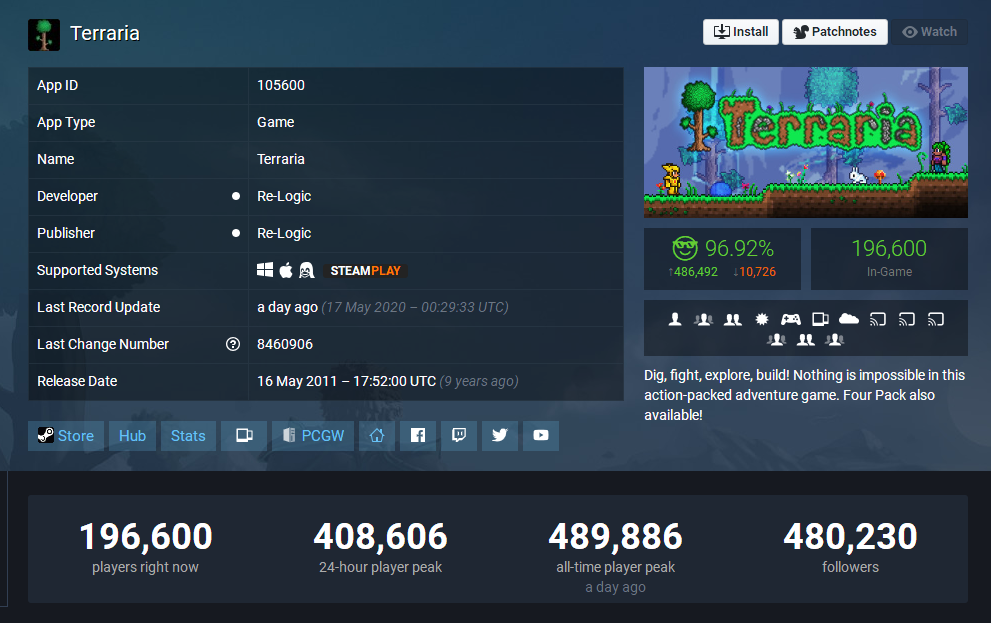Open the PCGW wiki link

pos(313,435)
